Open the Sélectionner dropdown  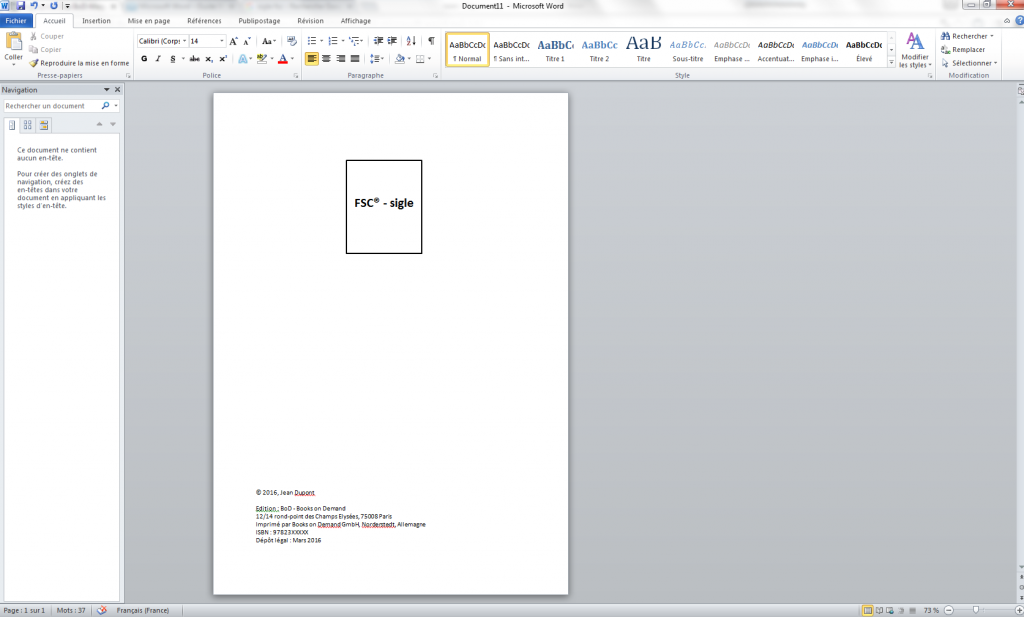point(969,63)
